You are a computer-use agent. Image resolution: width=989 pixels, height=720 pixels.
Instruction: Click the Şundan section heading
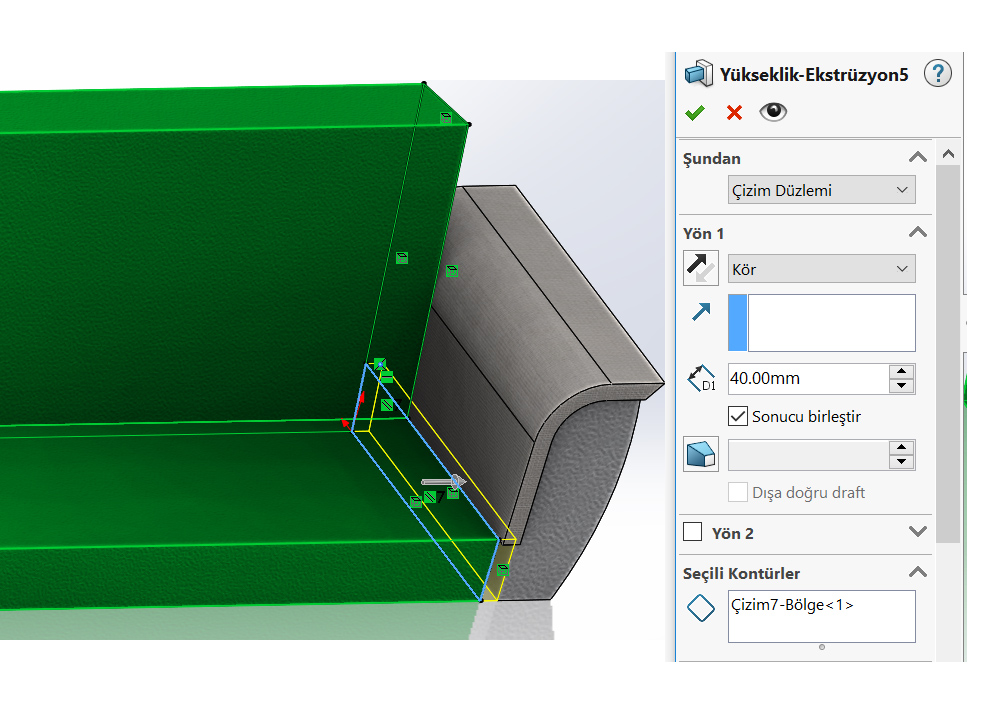point(711,158)
